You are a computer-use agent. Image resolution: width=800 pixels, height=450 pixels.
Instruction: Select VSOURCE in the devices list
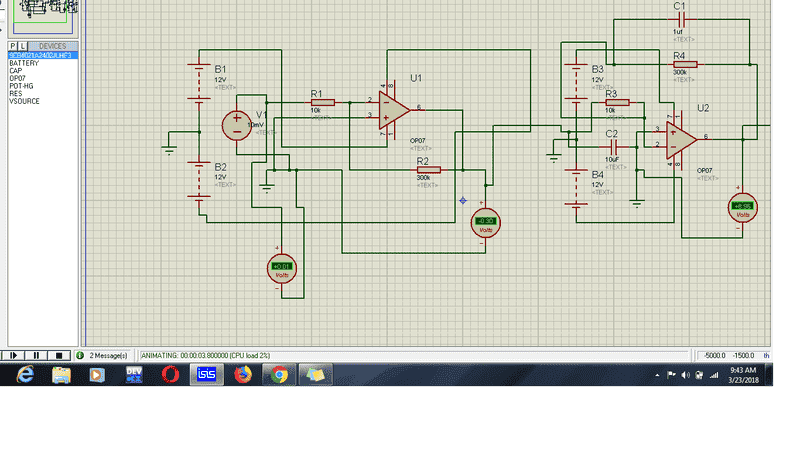24,101
